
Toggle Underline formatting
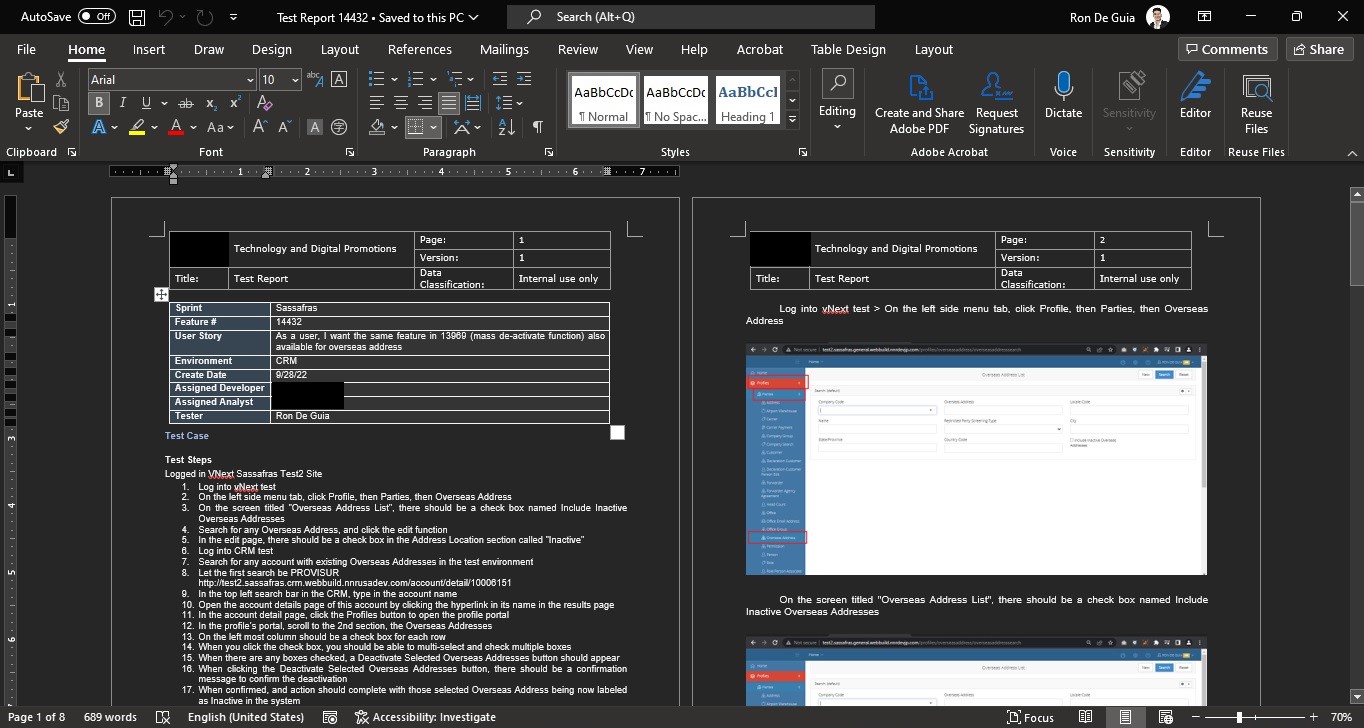147,103
